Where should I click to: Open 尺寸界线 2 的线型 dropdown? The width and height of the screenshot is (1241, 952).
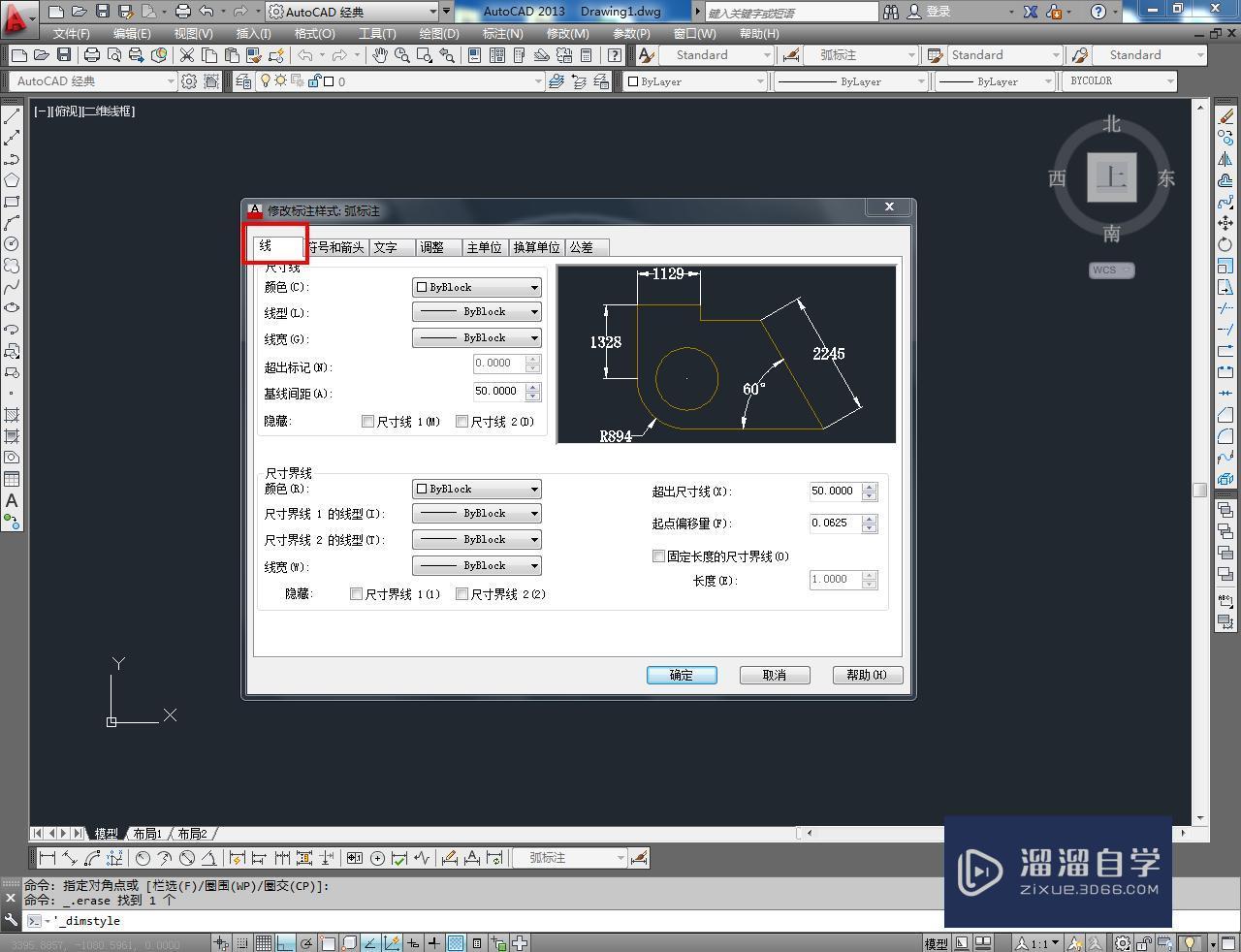pos(477,540)
